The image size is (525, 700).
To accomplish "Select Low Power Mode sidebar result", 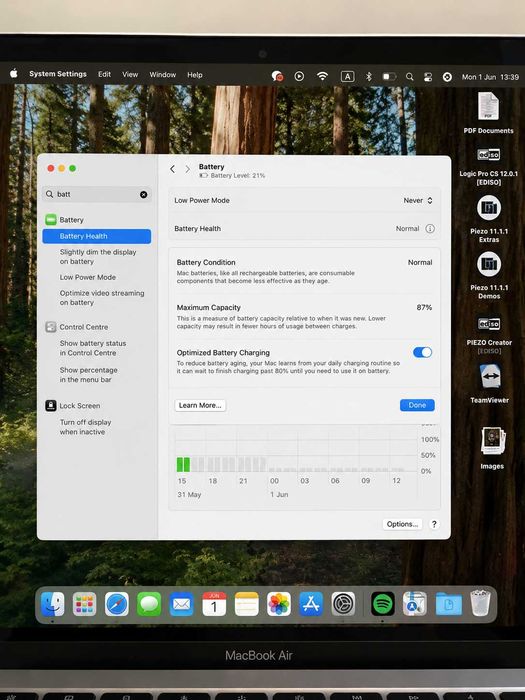I will point(88,277).
